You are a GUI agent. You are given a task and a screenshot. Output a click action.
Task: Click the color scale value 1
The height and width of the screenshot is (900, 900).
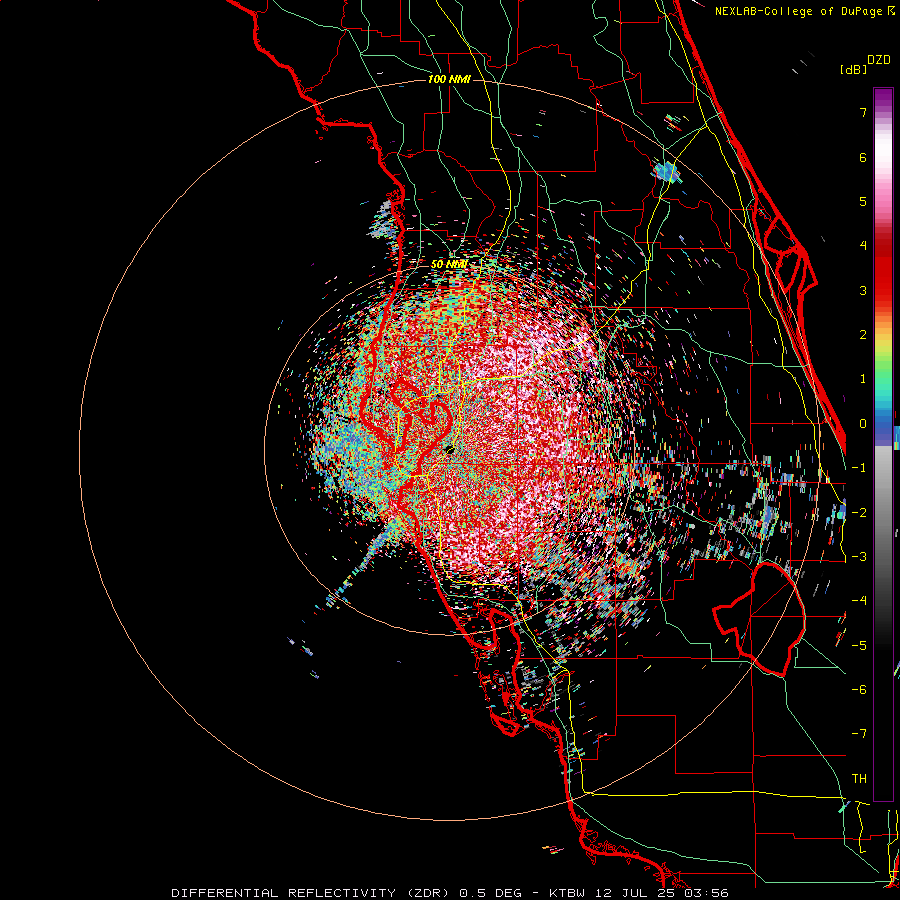pyautogui.click(x=863, y=379)
